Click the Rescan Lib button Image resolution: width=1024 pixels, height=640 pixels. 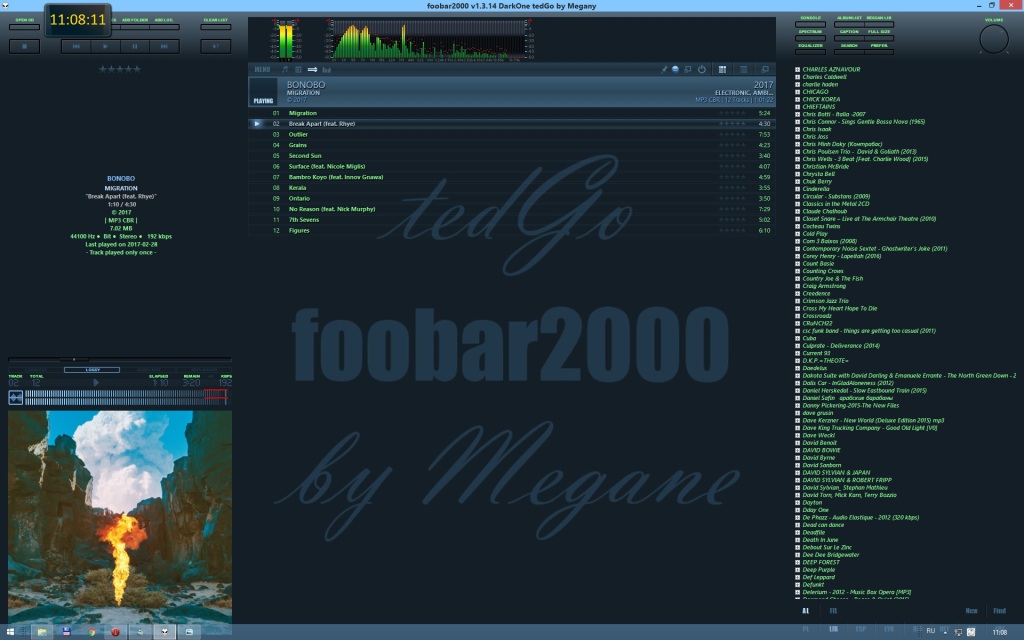[879, 22]
